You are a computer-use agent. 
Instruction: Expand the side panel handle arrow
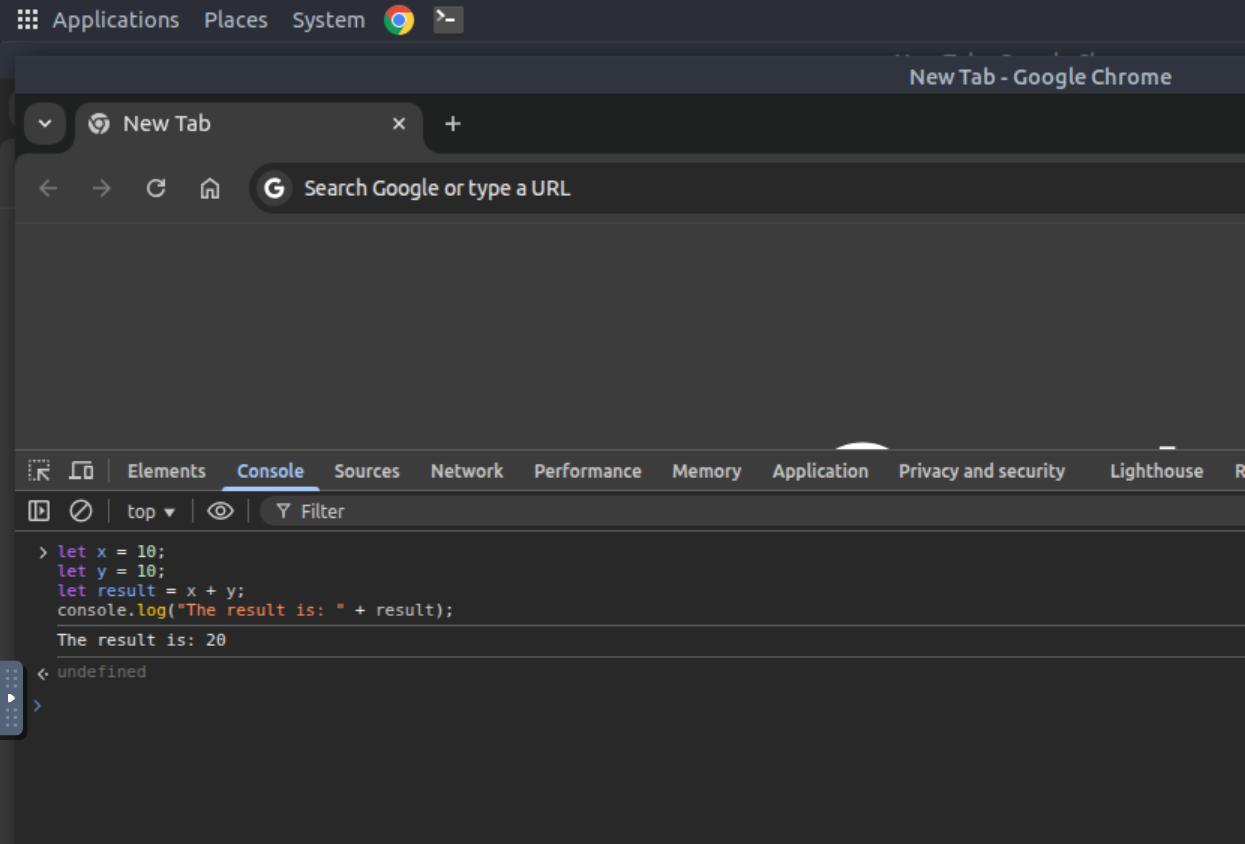point(11,698)
